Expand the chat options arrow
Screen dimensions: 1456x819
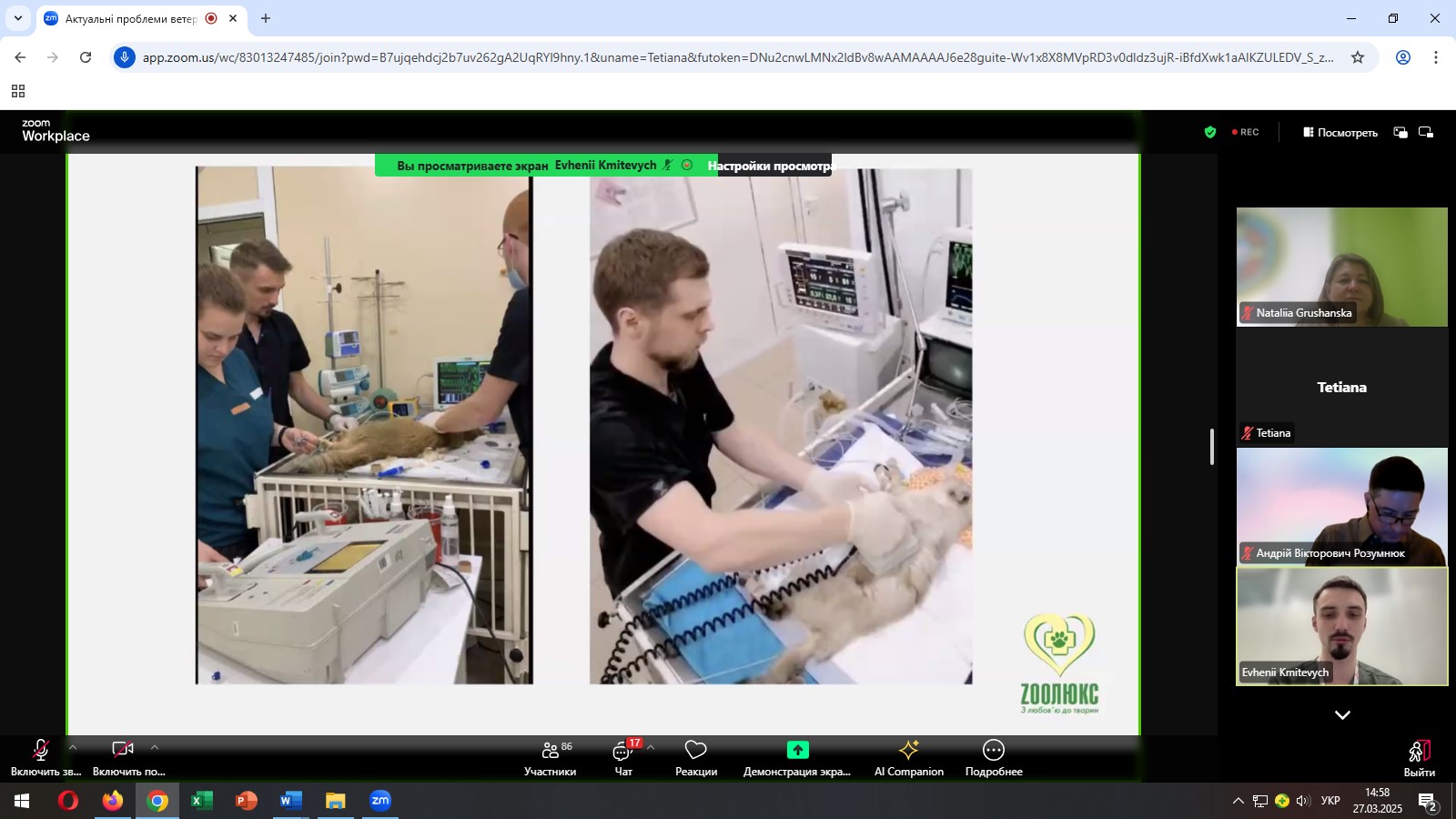(x=651, y=748)
